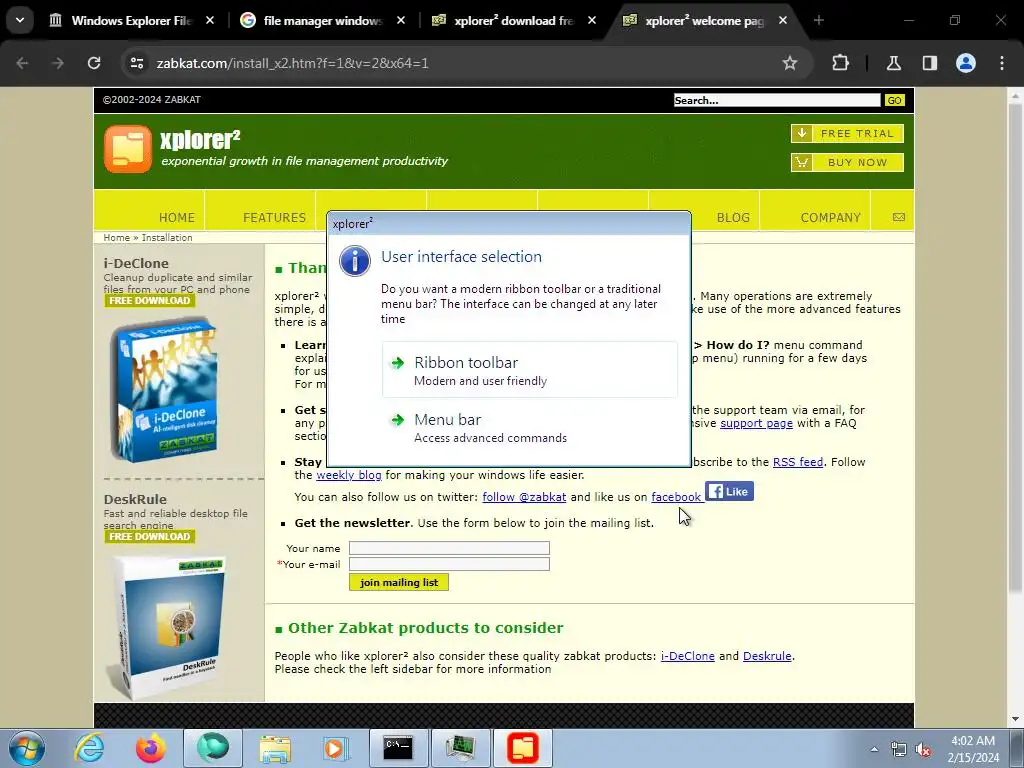Open the taskbar clock 4:02 AM
1024x768 pixels.
(973, 749)
